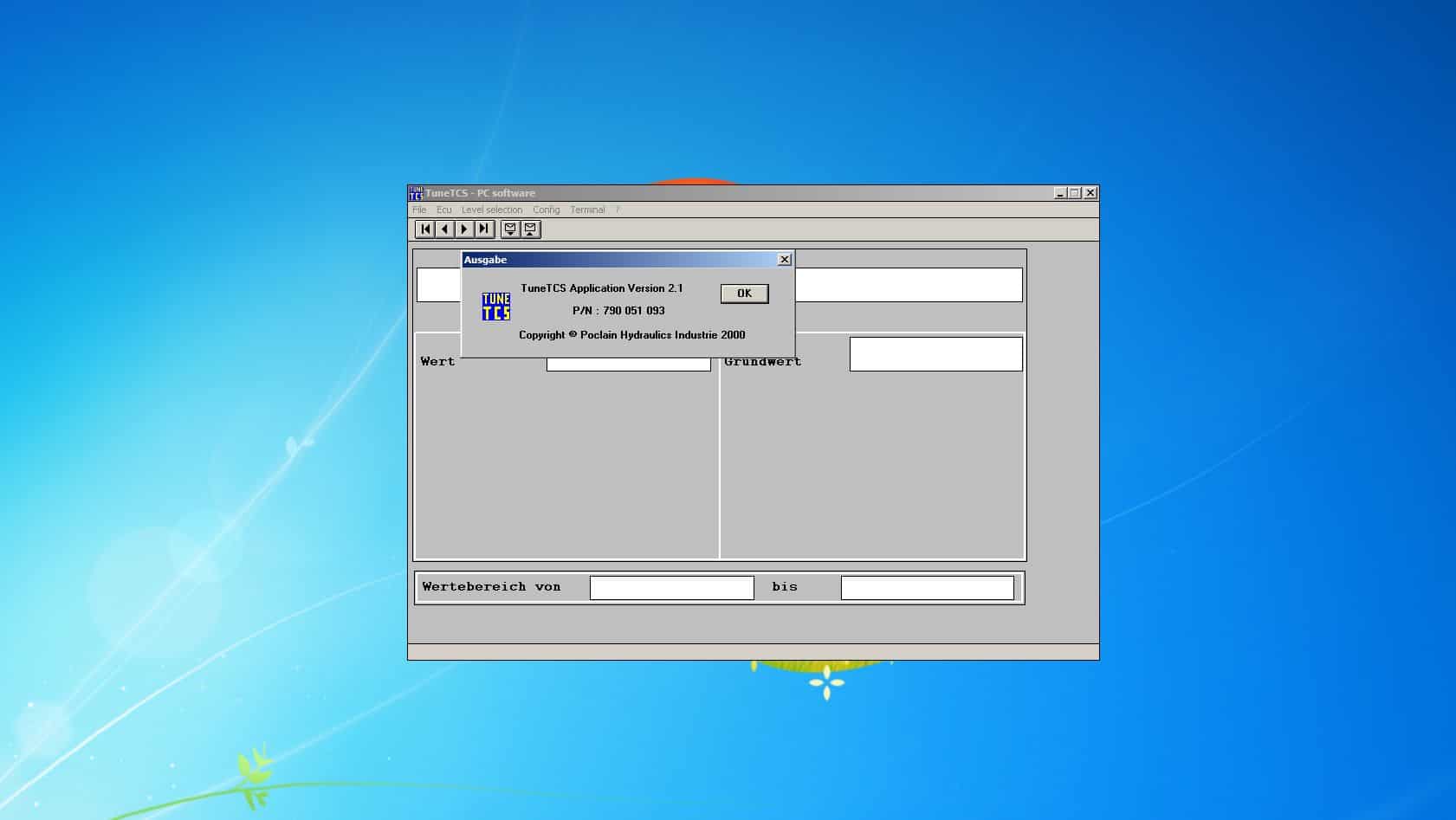The width and height of the screenshot is (1456, 820).
Task: Click the Wert input field
Action: click(x=629, y=364)
